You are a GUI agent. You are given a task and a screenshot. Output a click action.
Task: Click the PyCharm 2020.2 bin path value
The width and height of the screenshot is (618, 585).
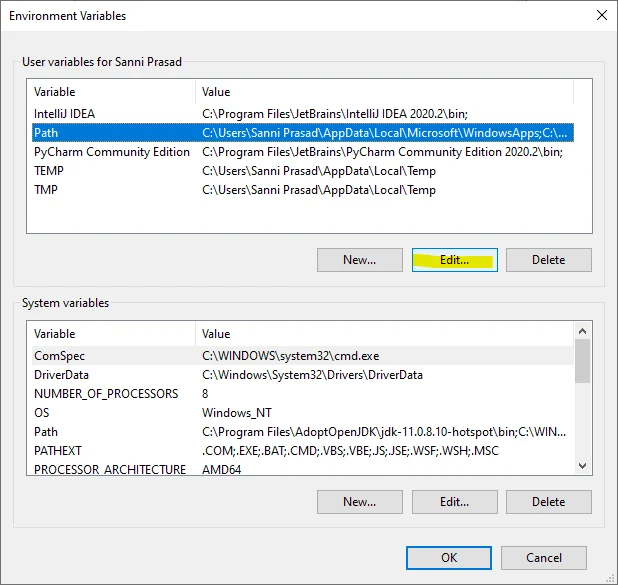382,152
